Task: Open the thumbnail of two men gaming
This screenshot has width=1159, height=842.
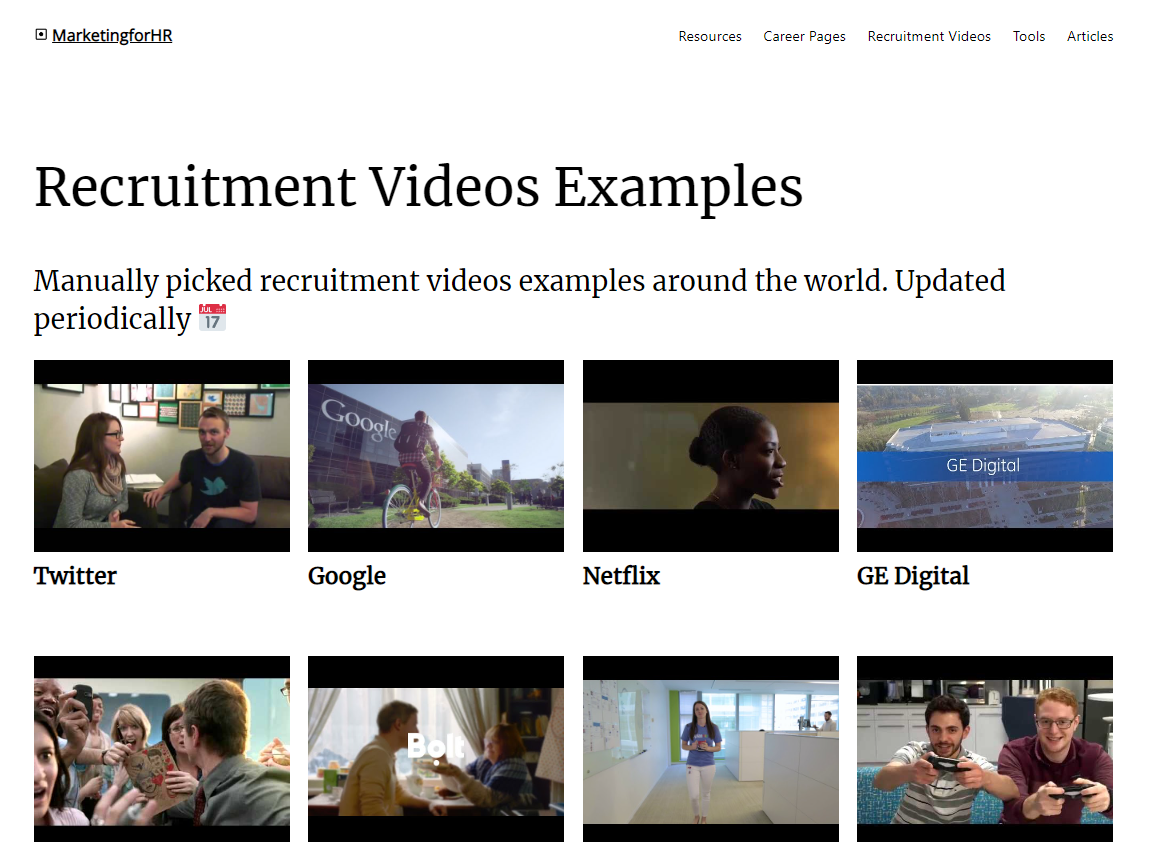Action: point(985,749)
